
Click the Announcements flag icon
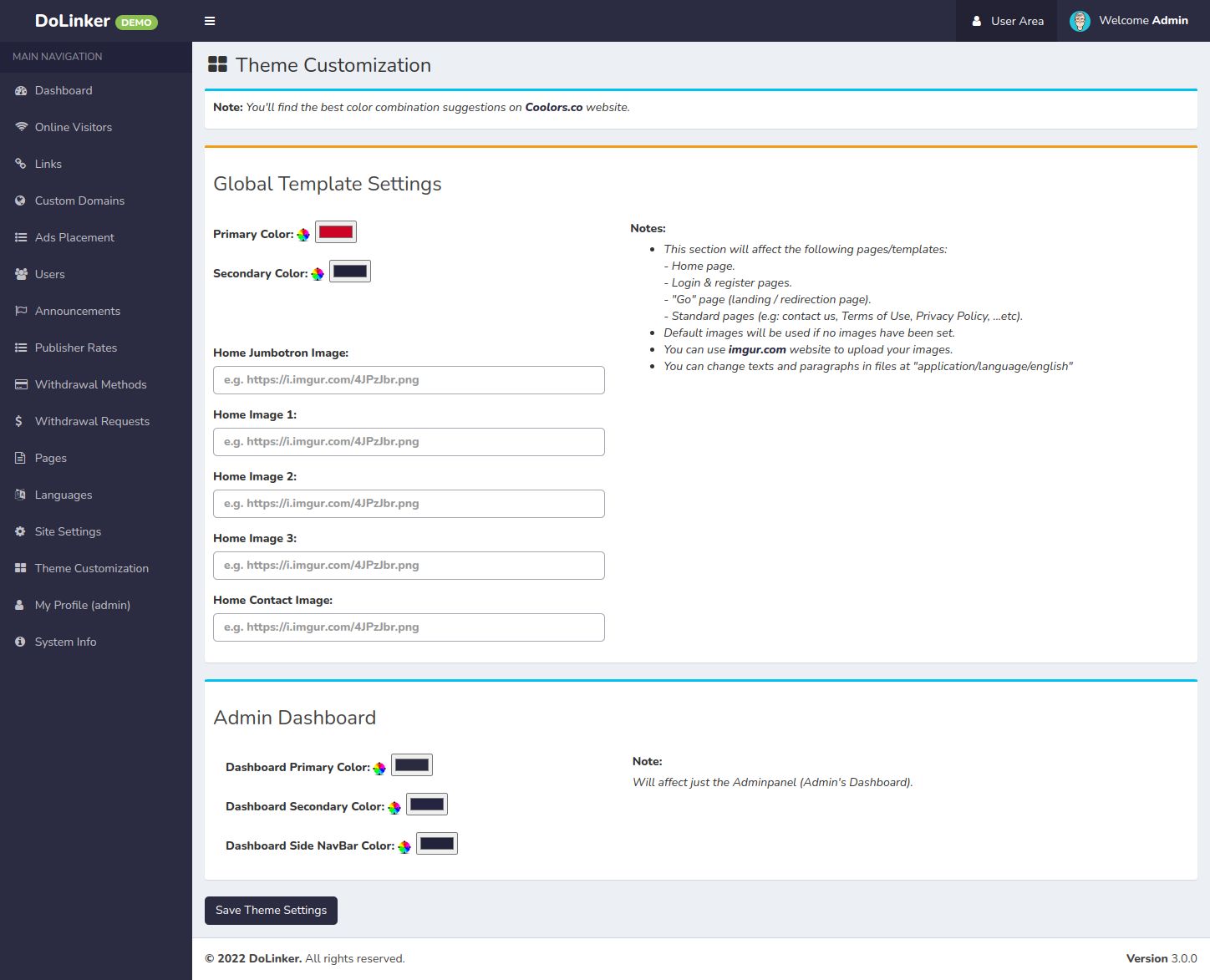tap(21, 311)
